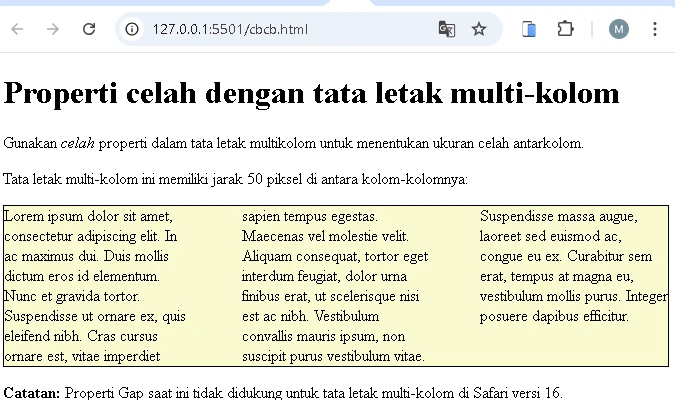Viewport: 675px width, 400px height.
Task: Open the profile avatar labeled M
Action: (619, 29)
